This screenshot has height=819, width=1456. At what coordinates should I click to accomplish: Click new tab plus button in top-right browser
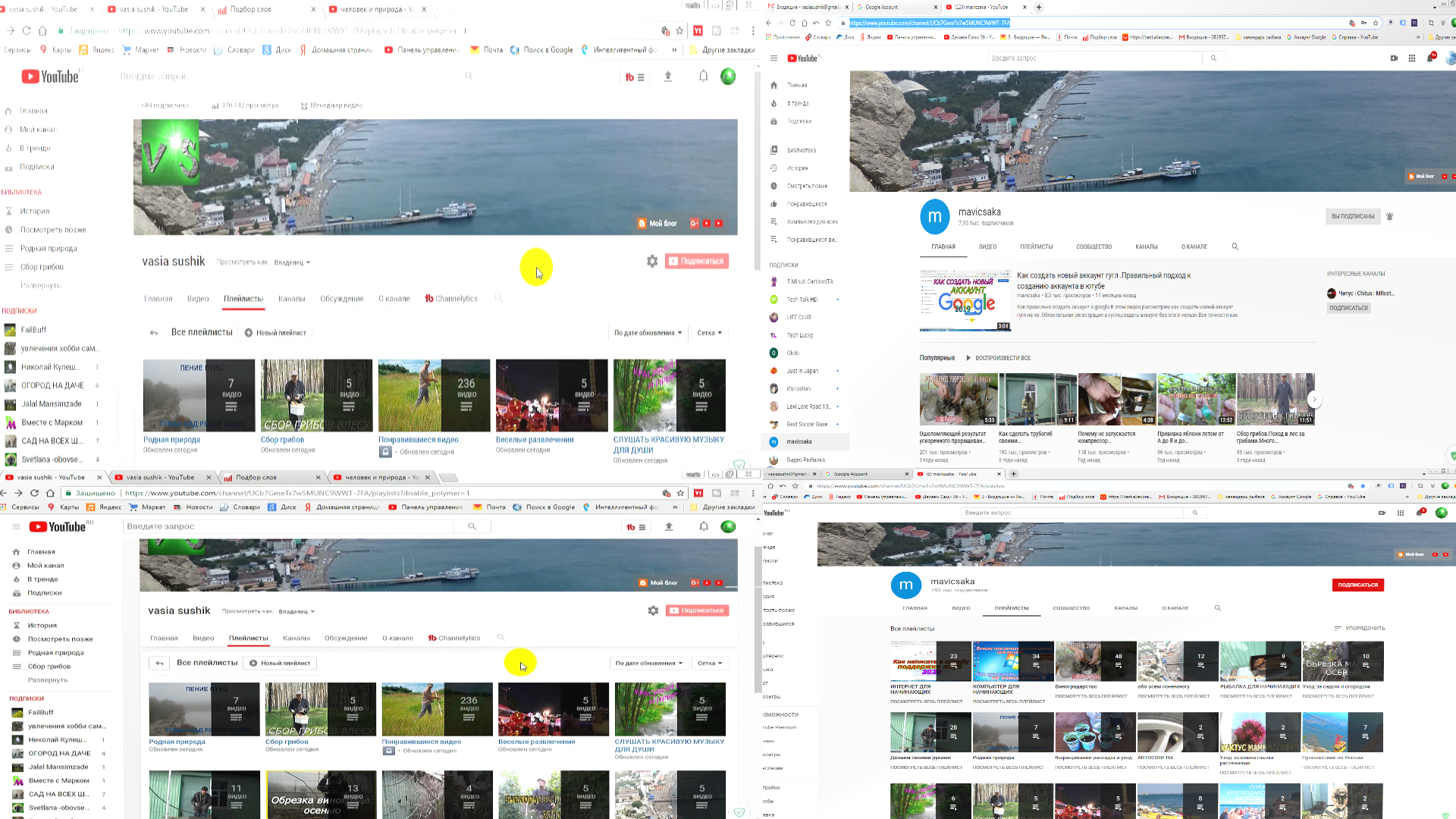coord(1039,7)
